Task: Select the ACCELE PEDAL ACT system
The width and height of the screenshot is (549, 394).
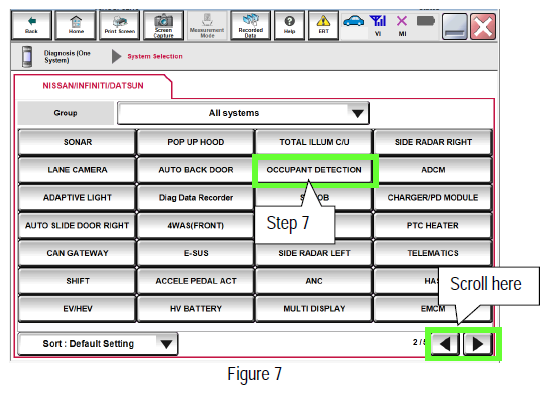Action: (196, 281)
